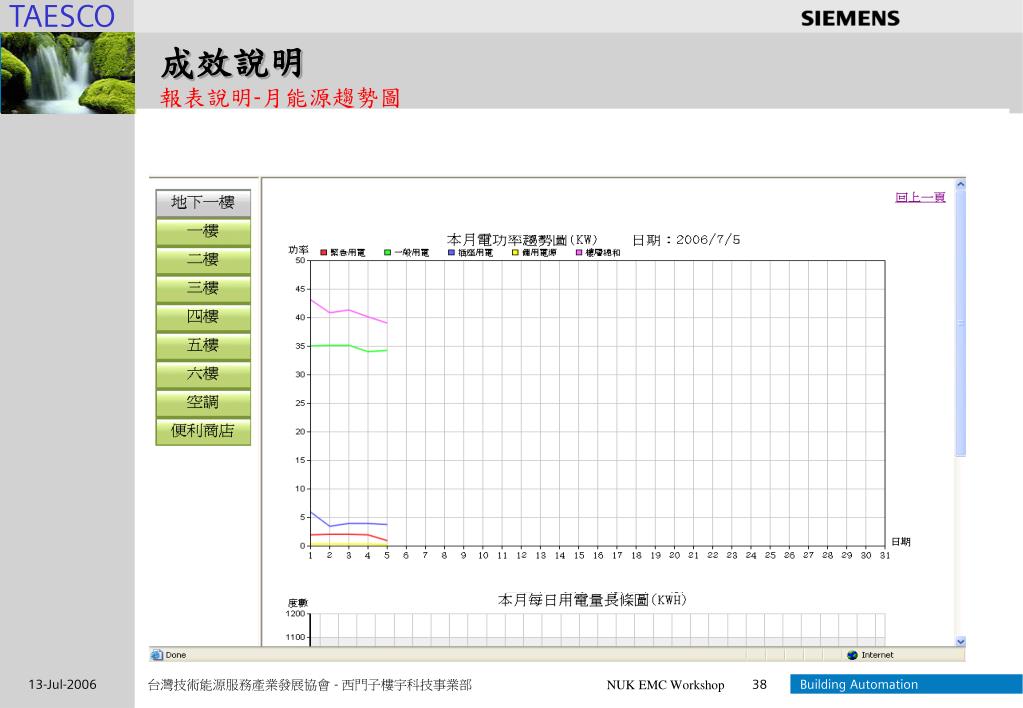Click the 13-Jul-2006 footer date
This screenshot has height=708, width=1023.
point(62,685)
